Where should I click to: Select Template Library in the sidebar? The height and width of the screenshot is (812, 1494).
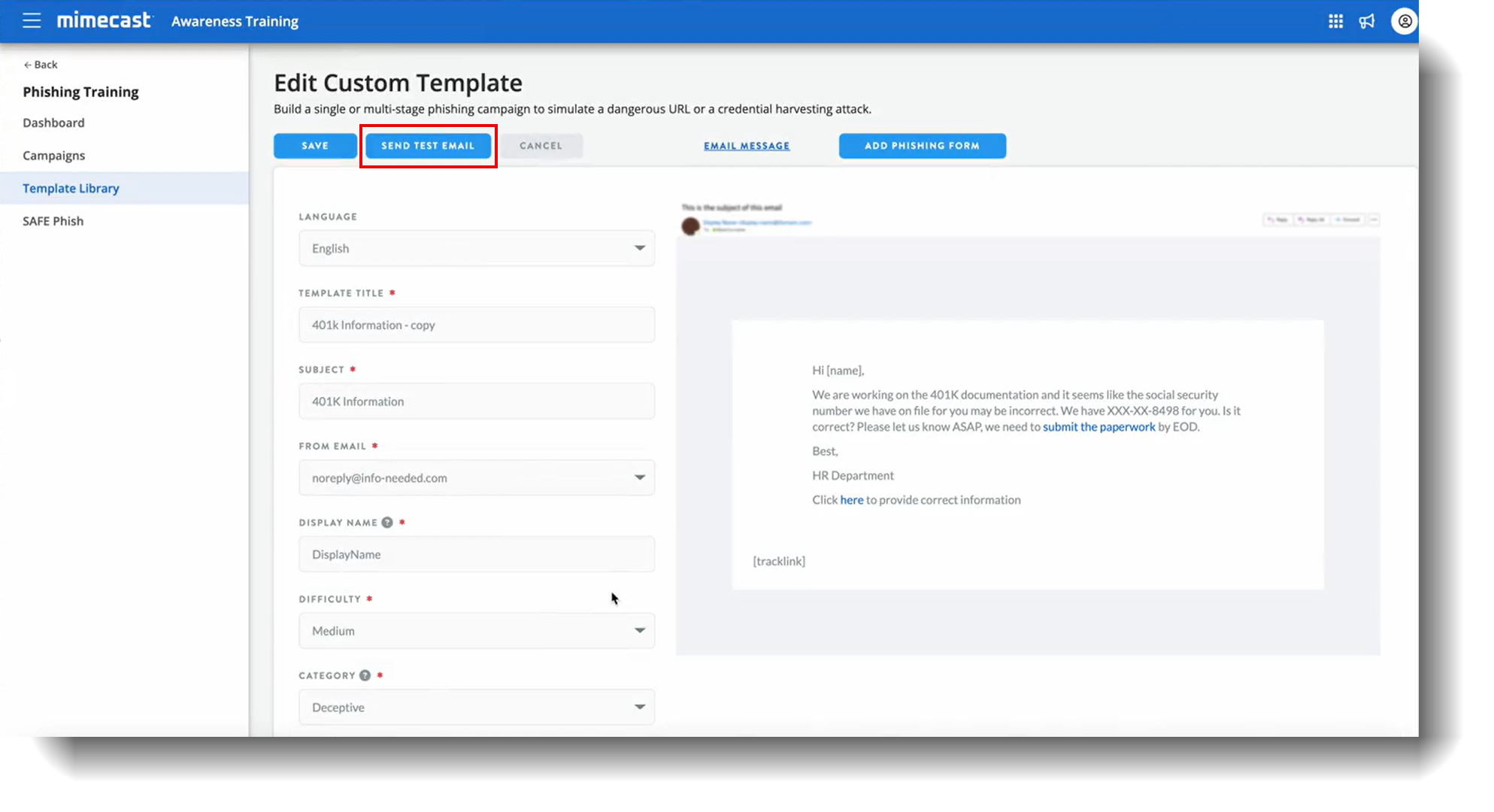coord(71,188)
